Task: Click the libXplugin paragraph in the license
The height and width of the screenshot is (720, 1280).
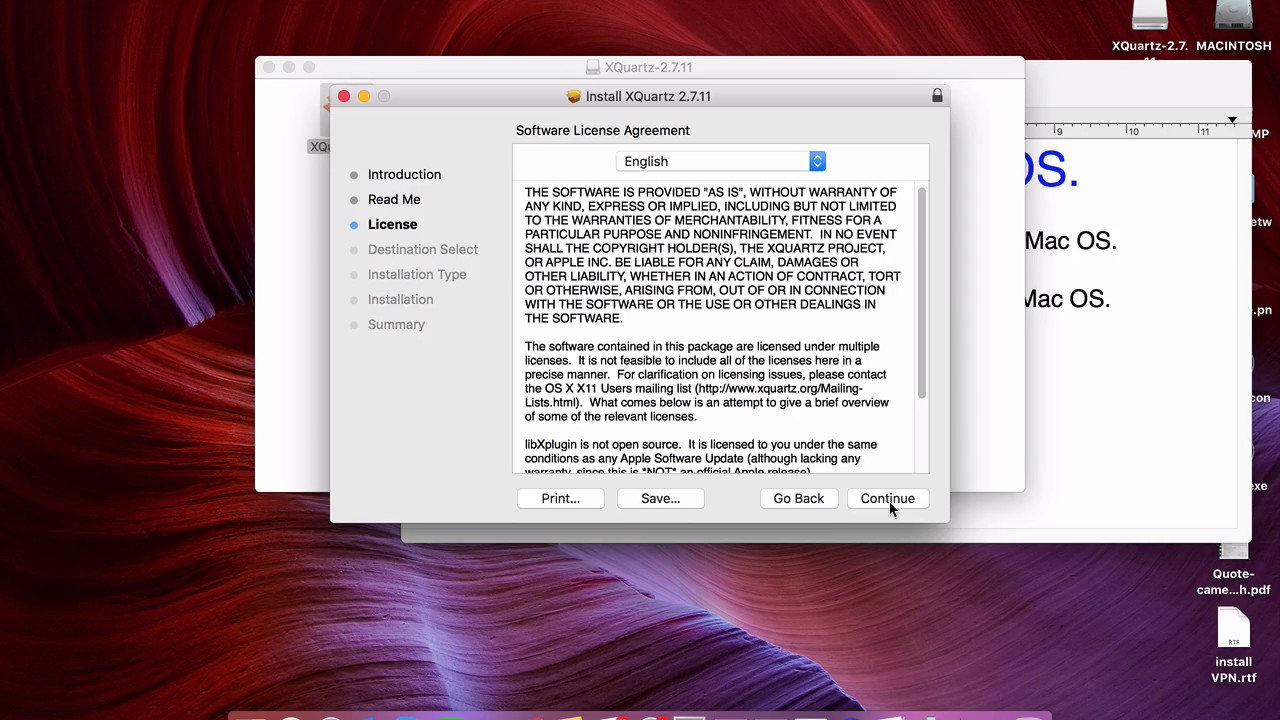Action: click(x=701, y=458)
